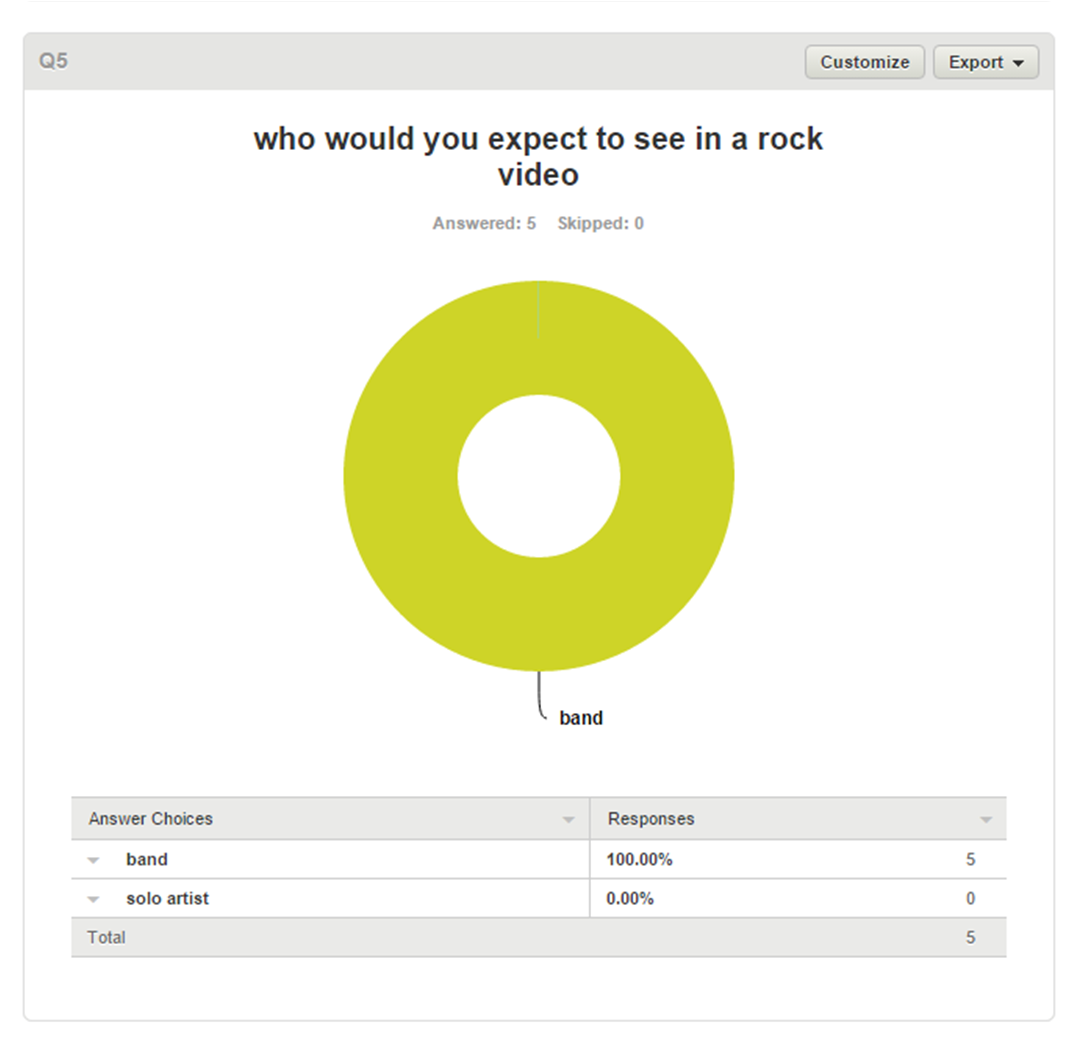Image resolution: width=1078 pixels, height=1046 pixels.
Task: Select the band answer choice row
Action: point(538,859)
